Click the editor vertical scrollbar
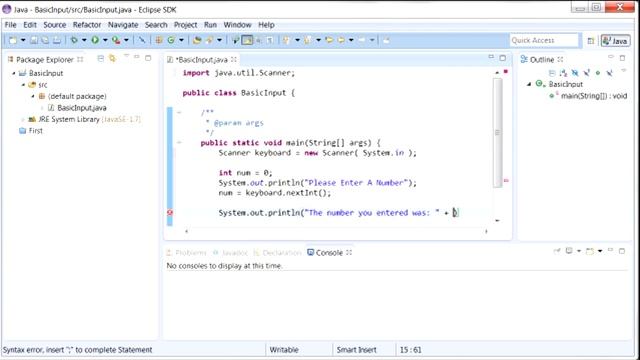This screenshot has height=360, width=640. 497,133
